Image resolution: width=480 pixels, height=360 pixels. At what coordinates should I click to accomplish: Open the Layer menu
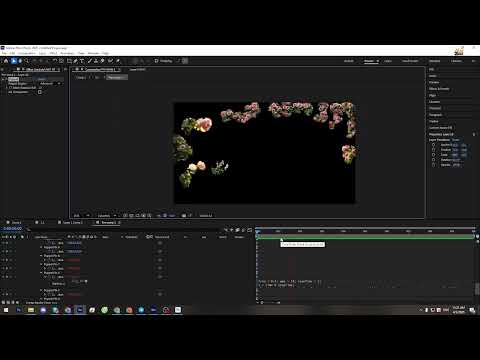[42, 53]
